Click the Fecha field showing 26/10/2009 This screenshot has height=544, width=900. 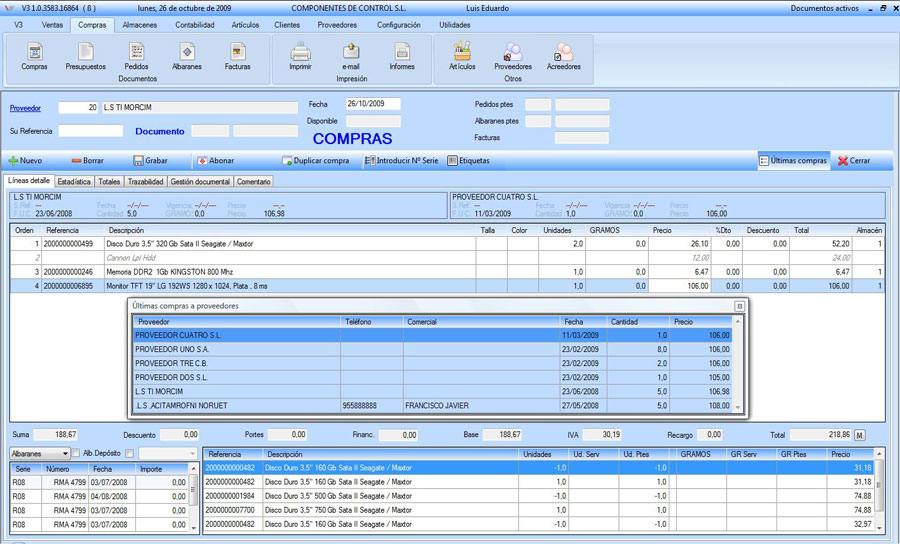pos(373,104)
